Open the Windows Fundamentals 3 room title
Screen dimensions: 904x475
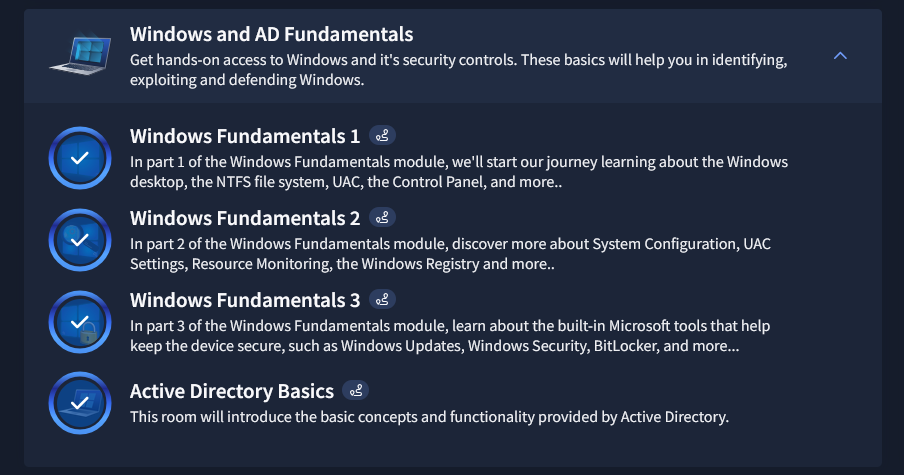[244, 300]
